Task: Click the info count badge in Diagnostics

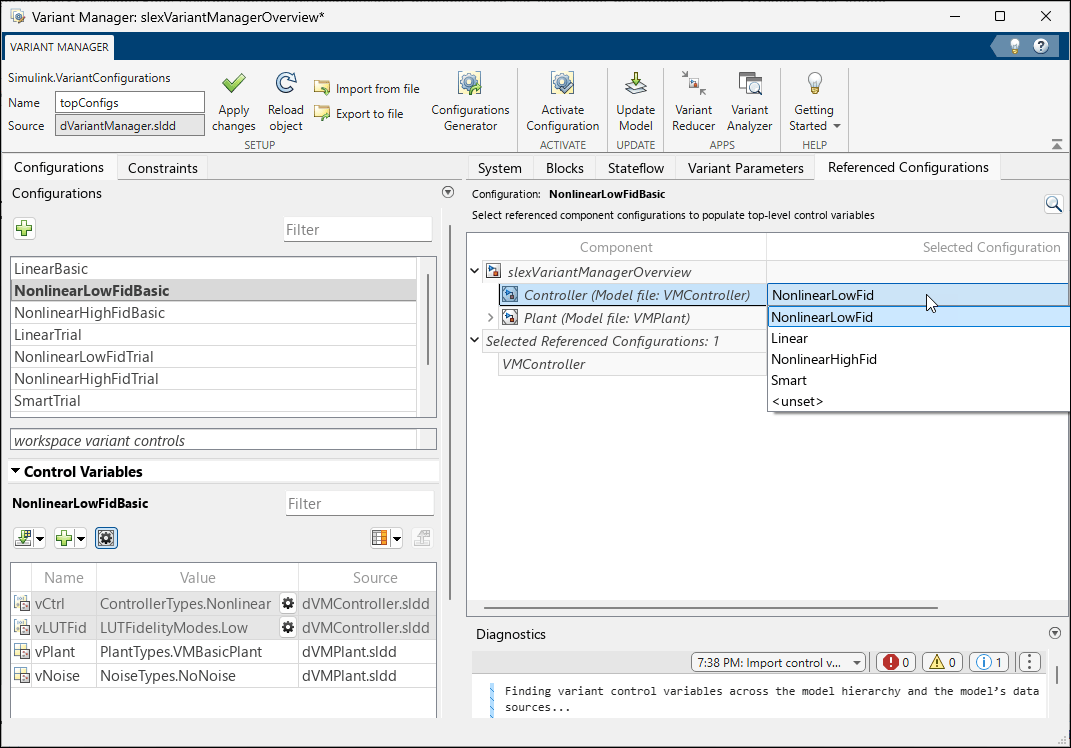Action: point(989,662)
